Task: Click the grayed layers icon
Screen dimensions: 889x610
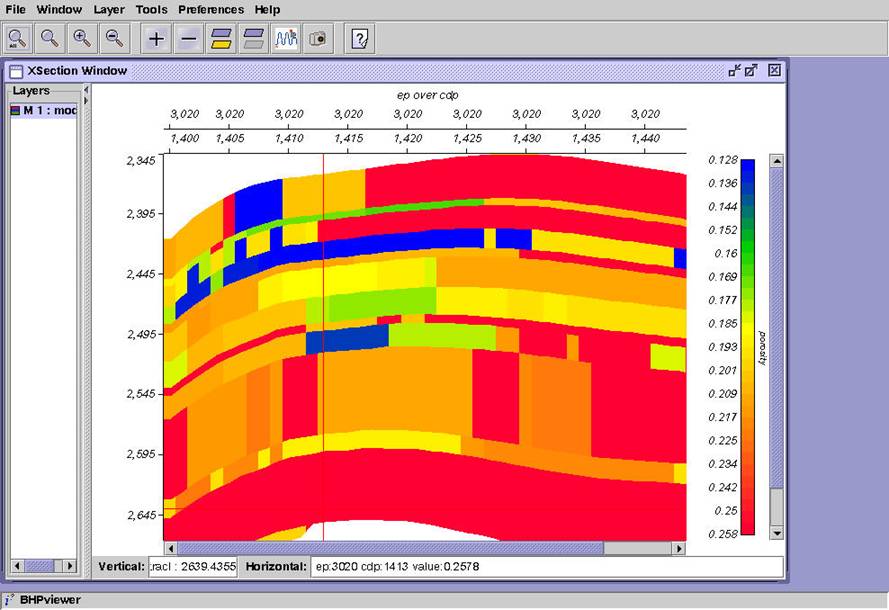Action: pos(253,39)
